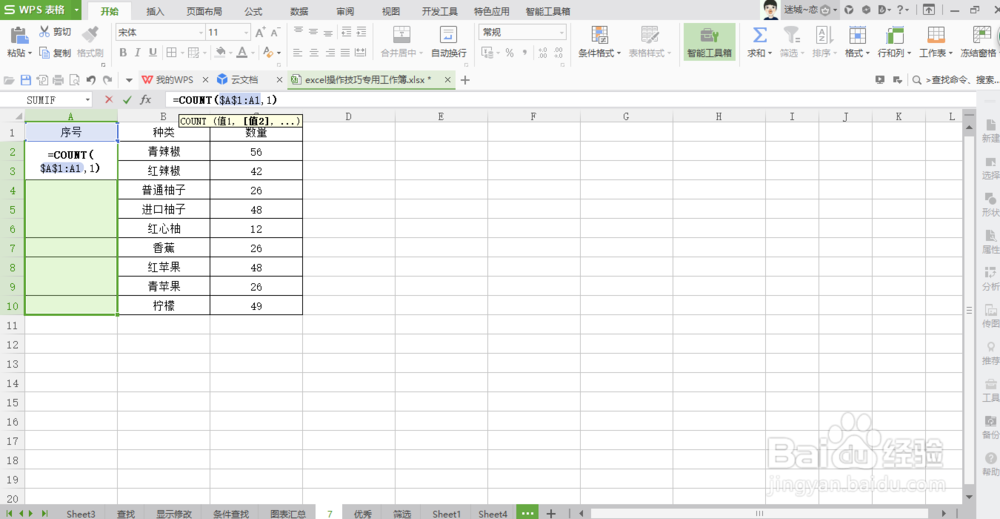Viewport: 1000px width, 519px height.
Task: Click the Undo arrow icon
Action: [x=91, y=80]
